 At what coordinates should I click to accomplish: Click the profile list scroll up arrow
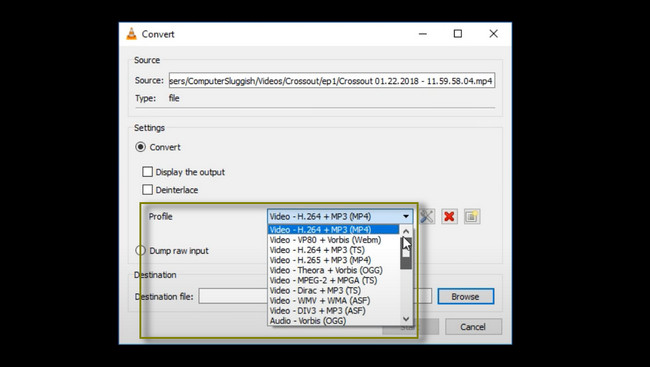406,231
